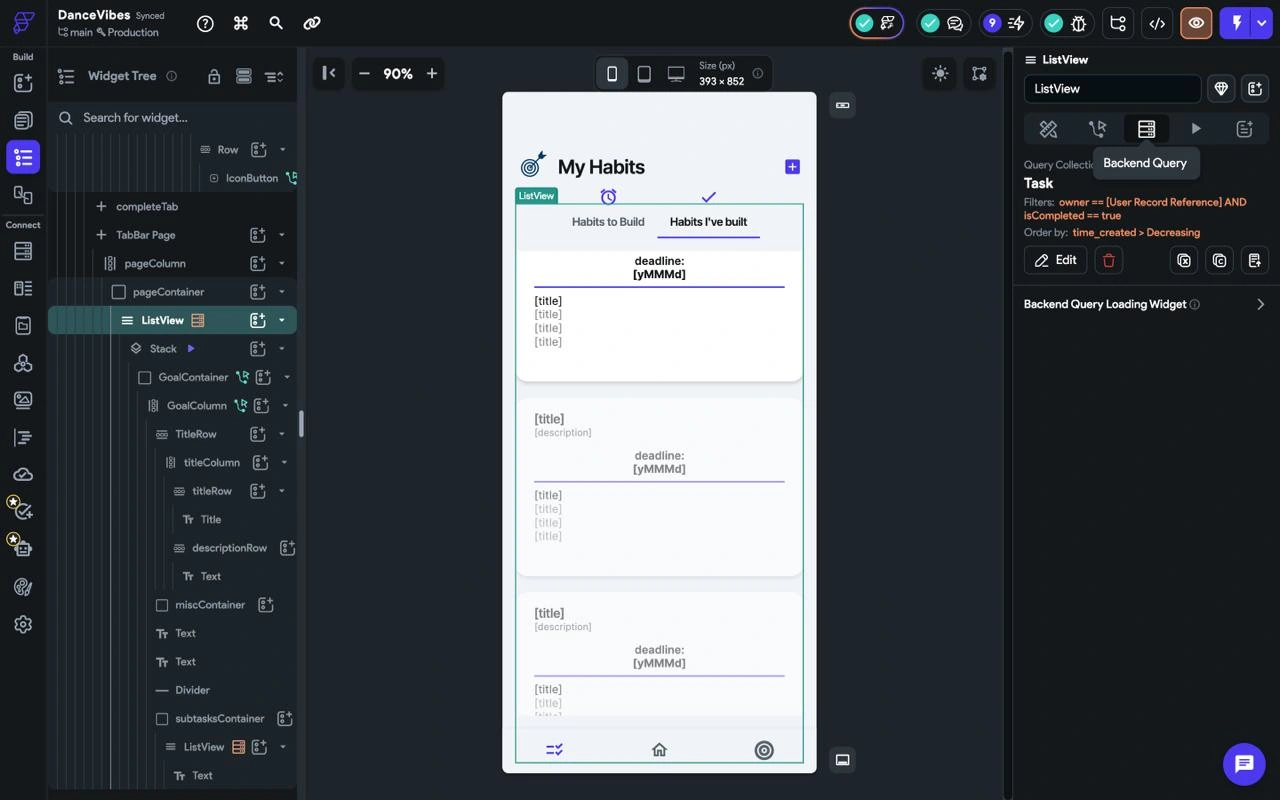
Task: Zoom in with plus button
Action: click(x=432, y=73)
